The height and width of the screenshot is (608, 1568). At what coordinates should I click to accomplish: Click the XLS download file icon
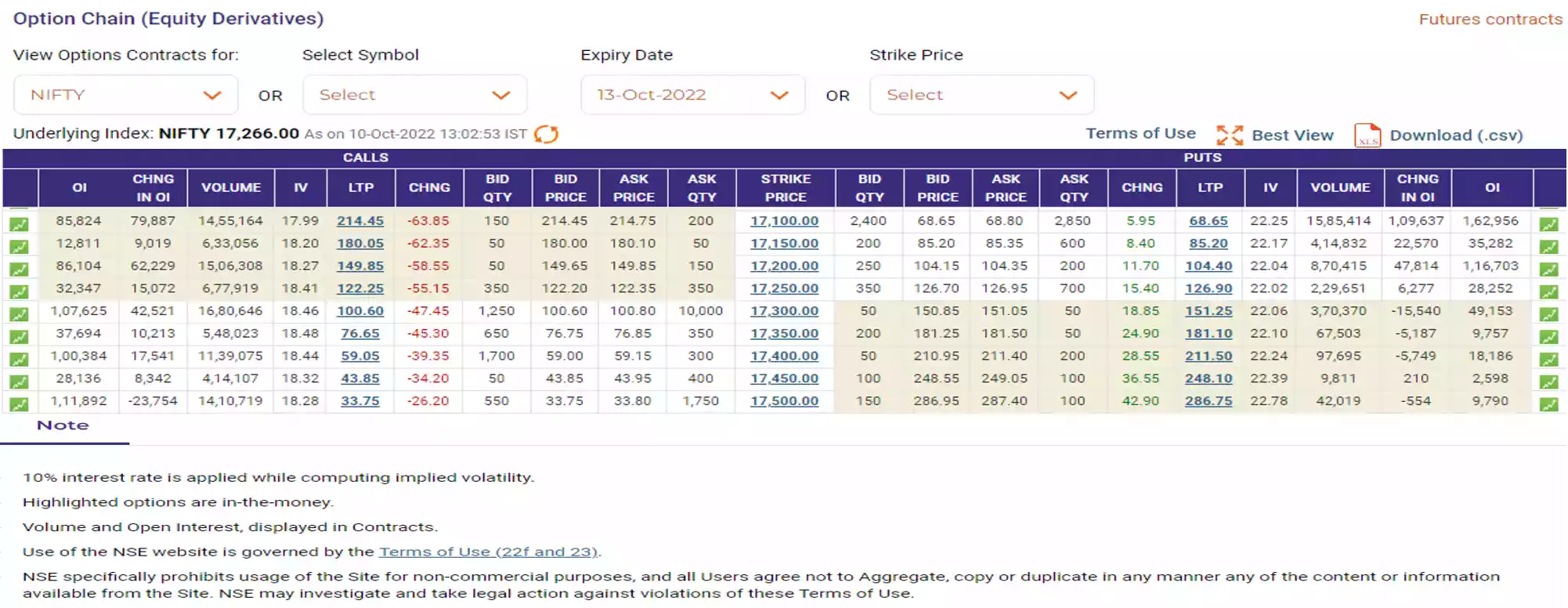point(1367,136)
